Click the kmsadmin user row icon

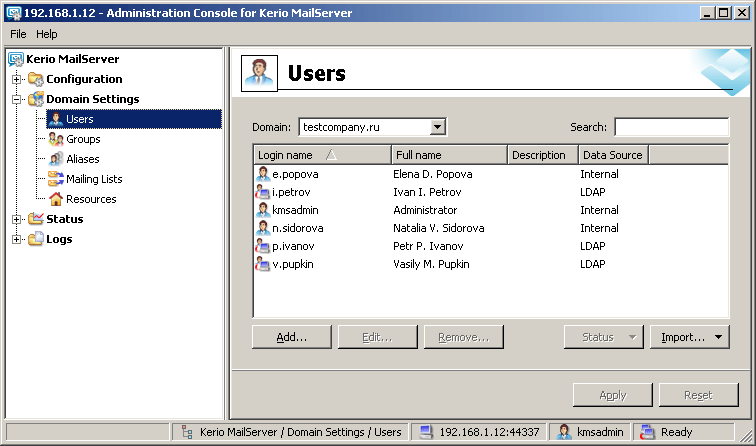coord(263,210)
